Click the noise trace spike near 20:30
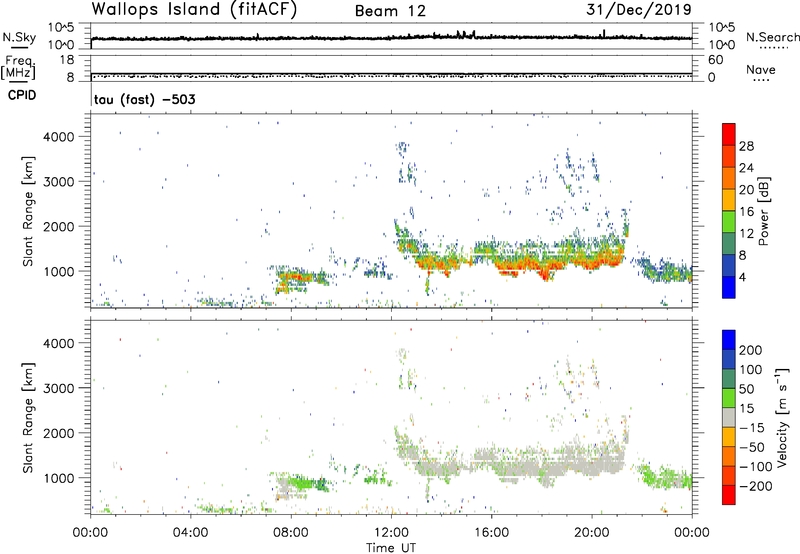800x554 pixels. 604,34
